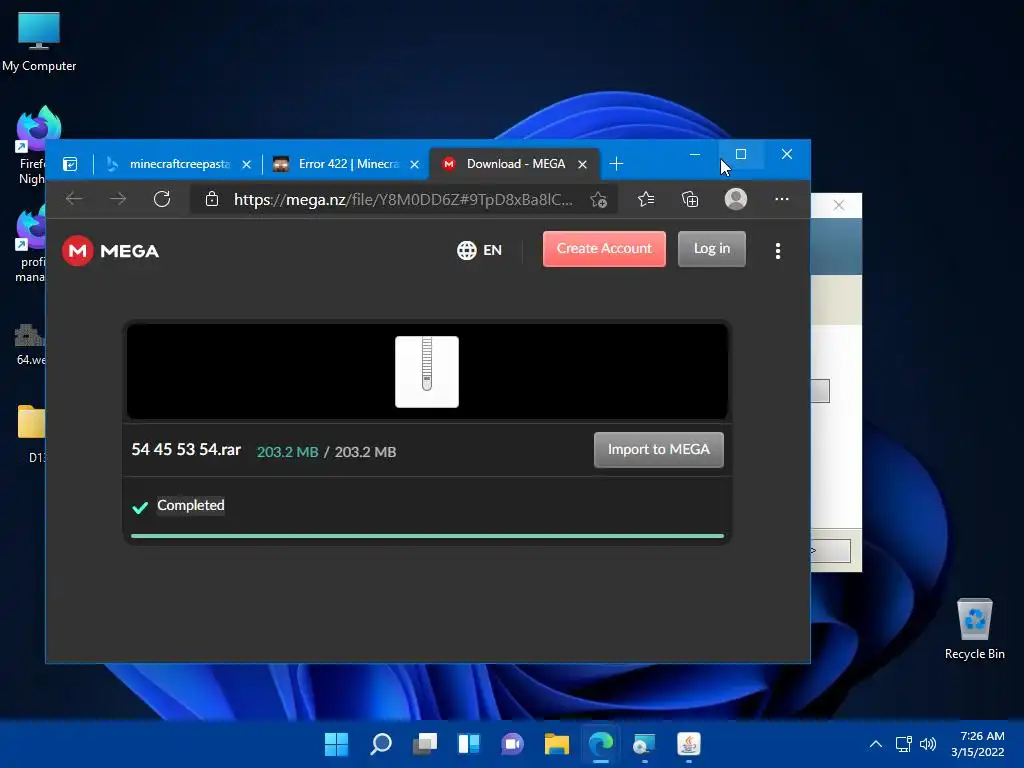Open the Favorites list
Viewport: 1024px width, 768px height.
click(x=646, y=199)
